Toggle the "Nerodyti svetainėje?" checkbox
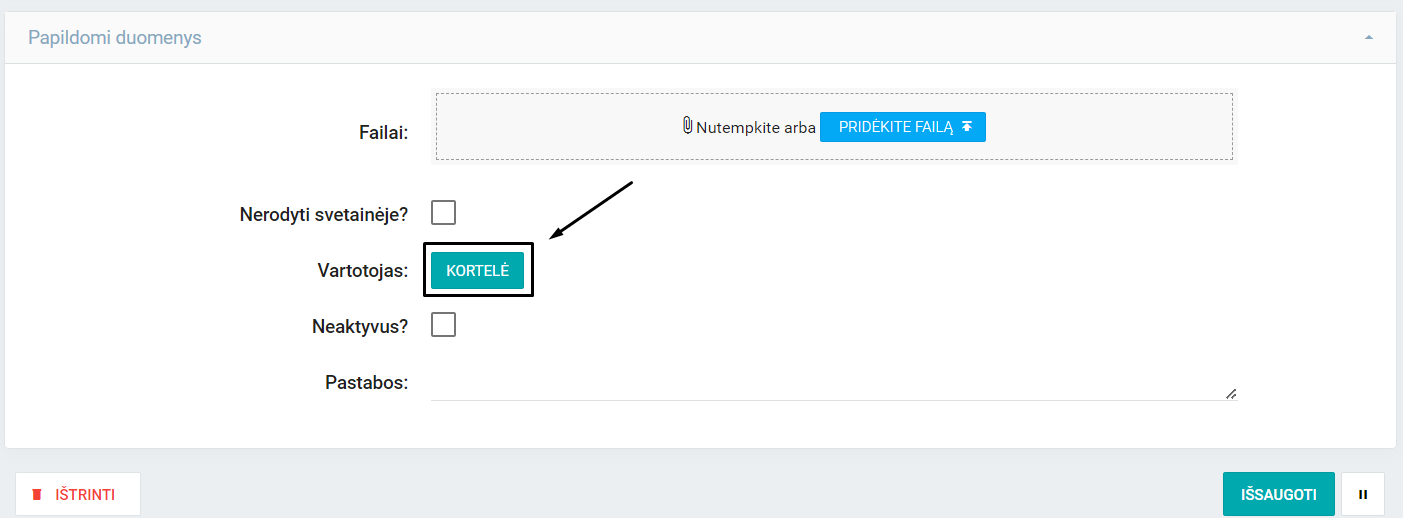This screenshot has width=1403, height=518. [x=443, y=212]
